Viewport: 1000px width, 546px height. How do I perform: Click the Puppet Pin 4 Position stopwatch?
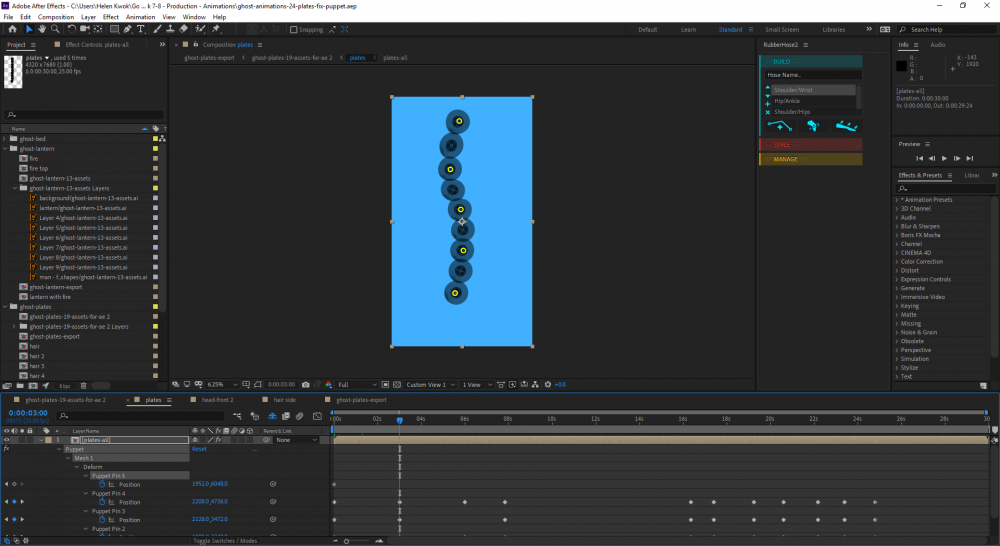[x=102, y=502]
